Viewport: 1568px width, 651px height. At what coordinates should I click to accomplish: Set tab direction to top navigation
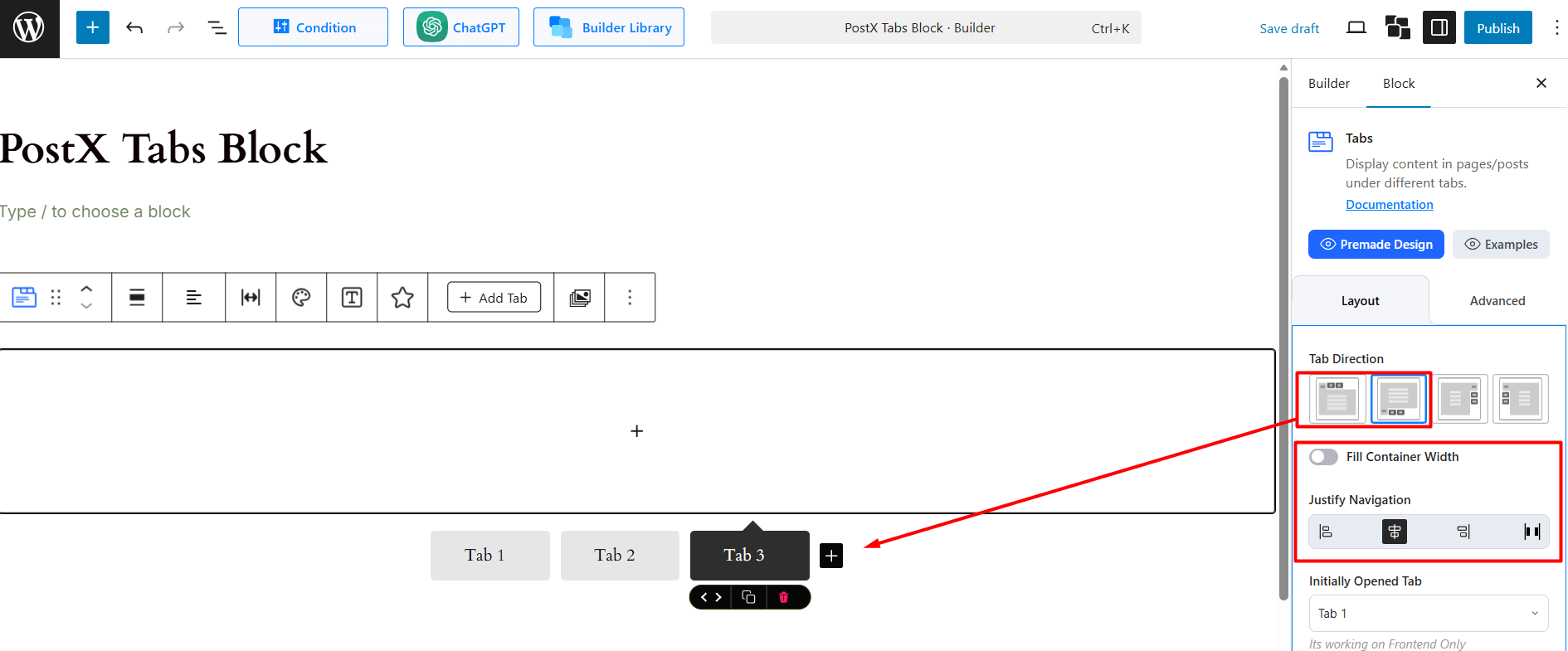pyautogui.click(x=1337, y=399)
